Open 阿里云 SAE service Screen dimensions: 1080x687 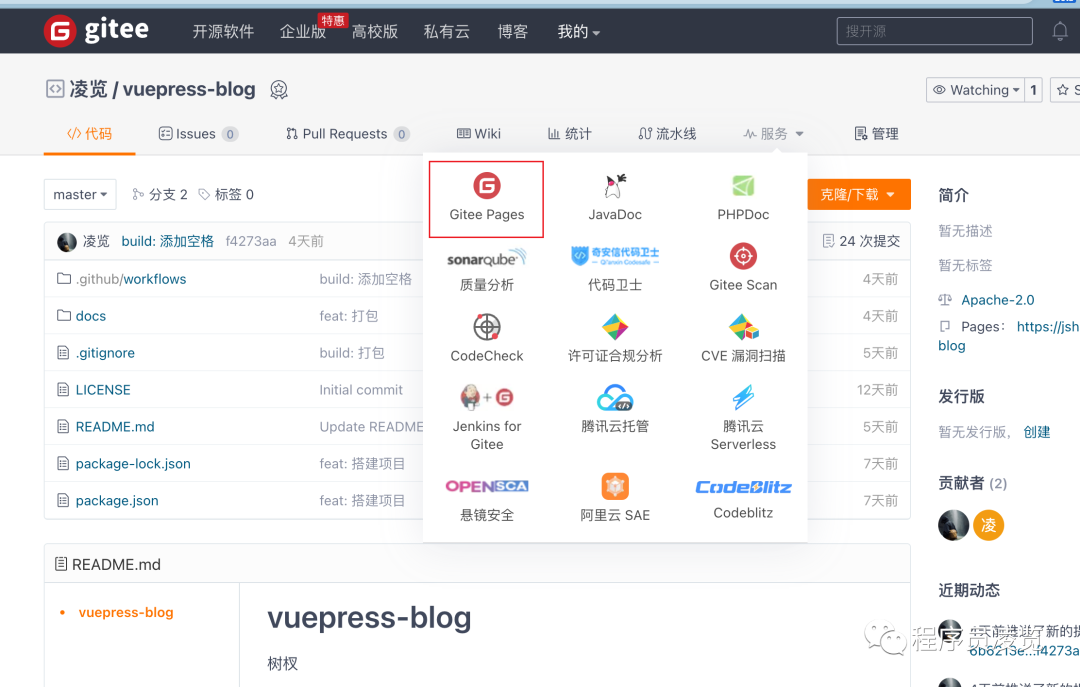click(x=615, y=498)
